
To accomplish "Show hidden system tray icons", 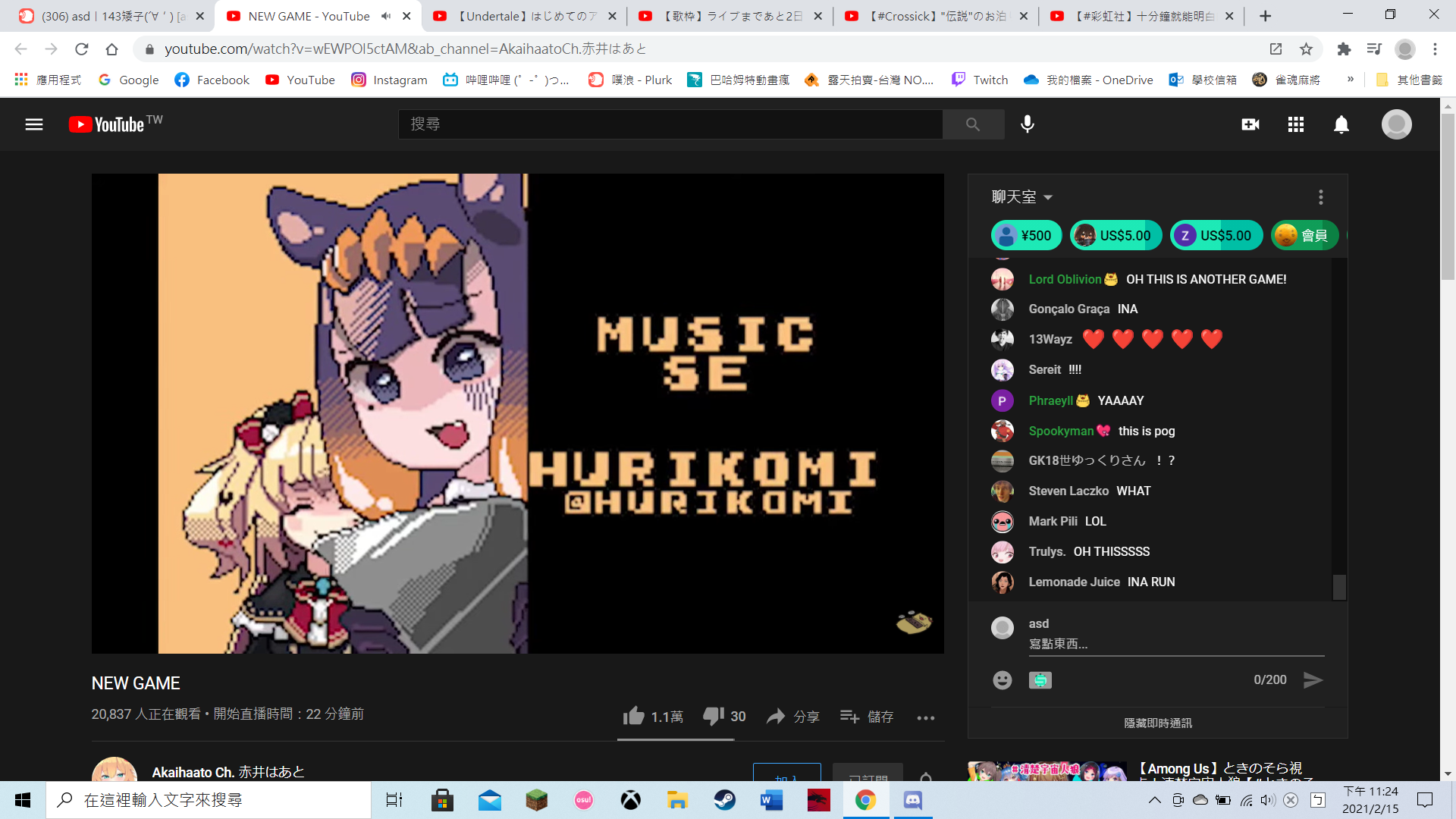I will tap(1154, 800).
